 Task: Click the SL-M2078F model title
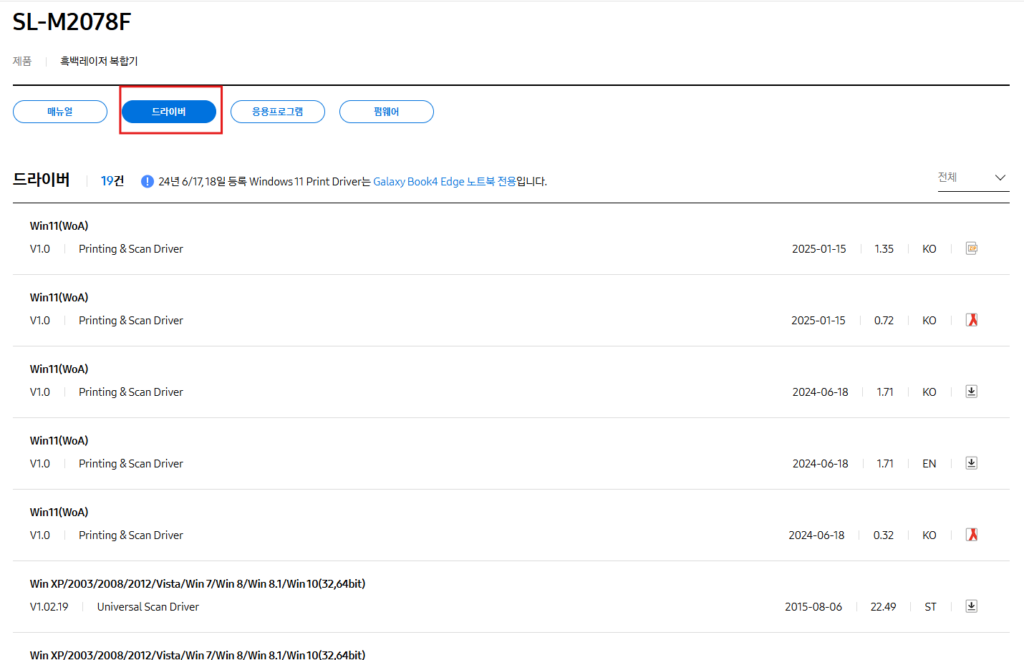tap(72, 22)
